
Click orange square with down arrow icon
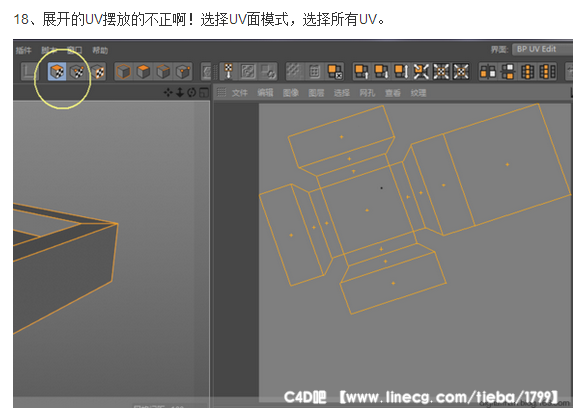coord(381,71)
